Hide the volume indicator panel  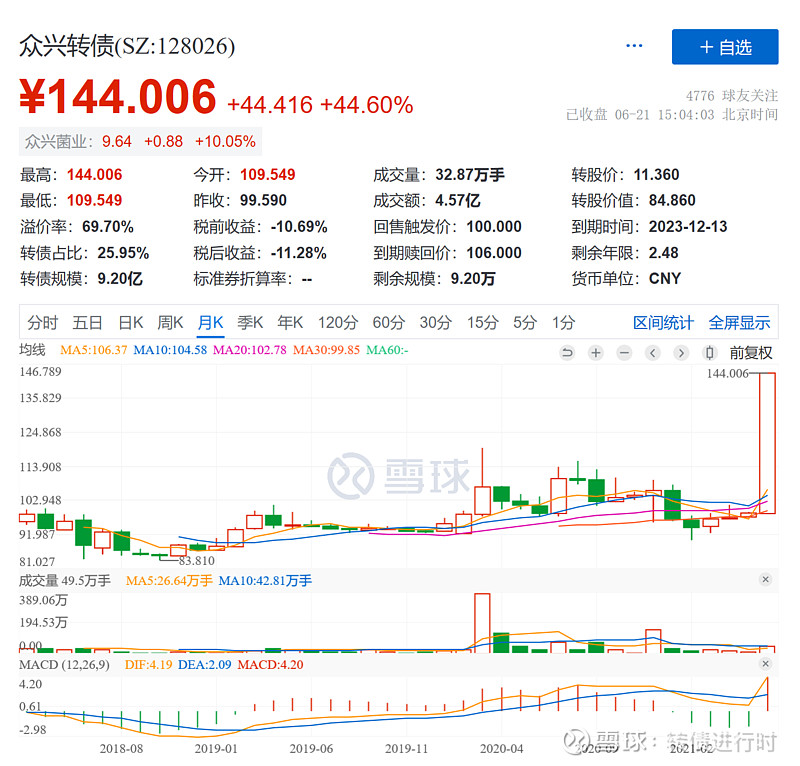coord(765,579)
